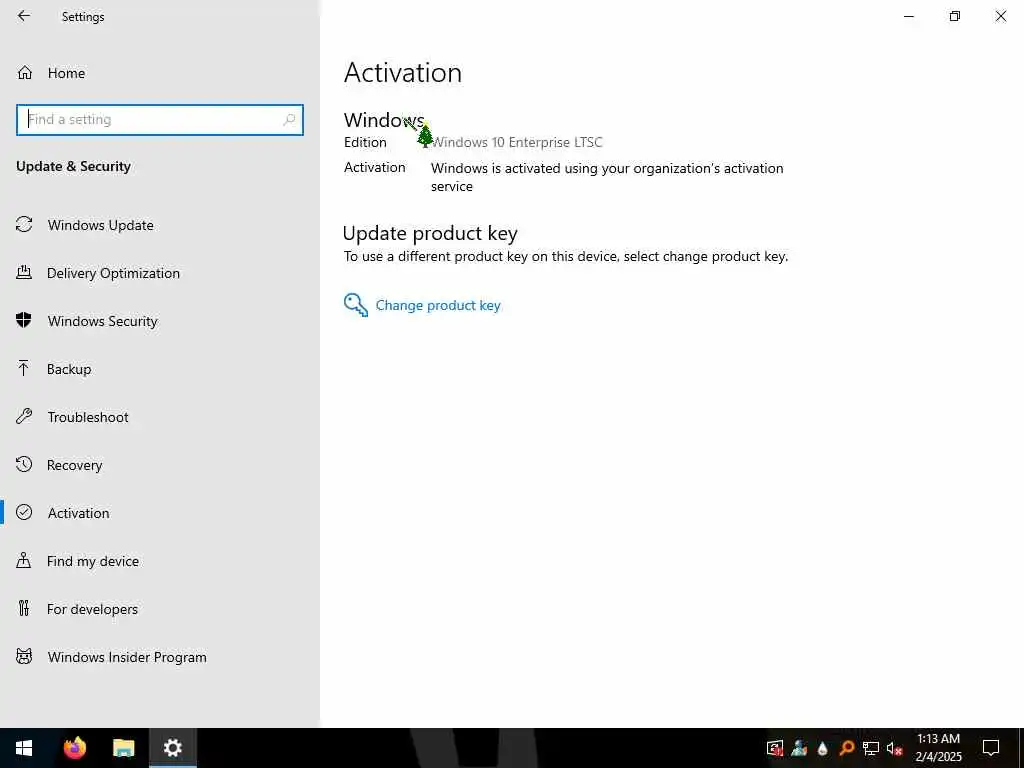1024x768 pixels.
Task: Click the muted volume tray icon
Action: point(894,748)
